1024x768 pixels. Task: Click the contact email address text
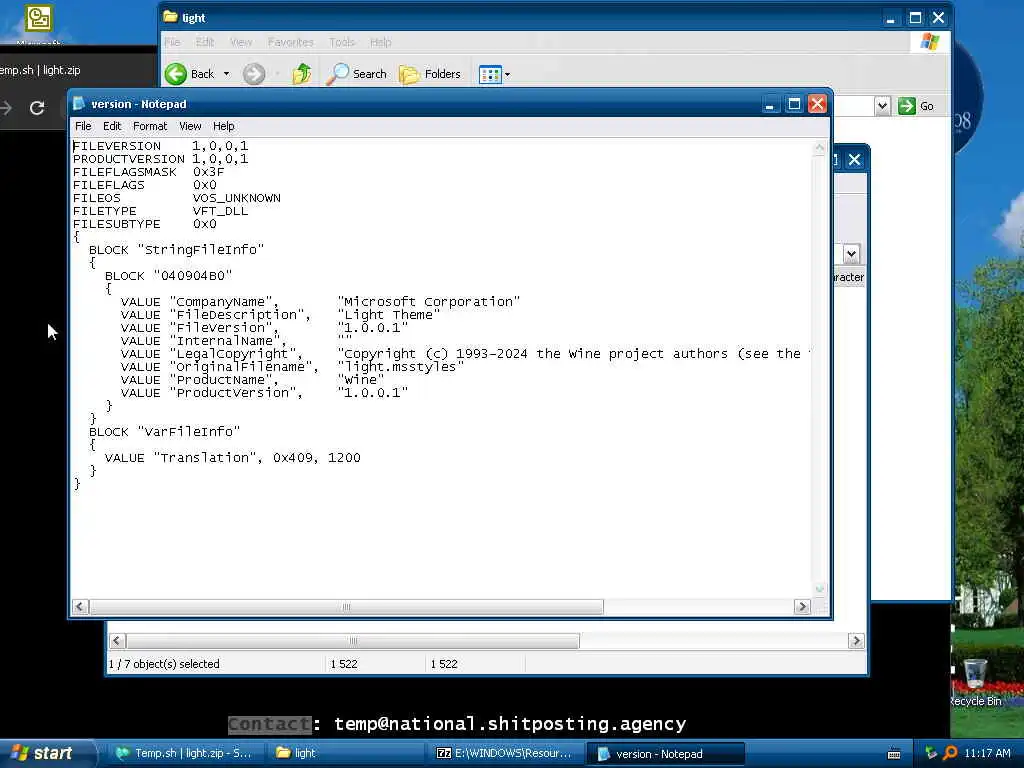coord(510,724)
